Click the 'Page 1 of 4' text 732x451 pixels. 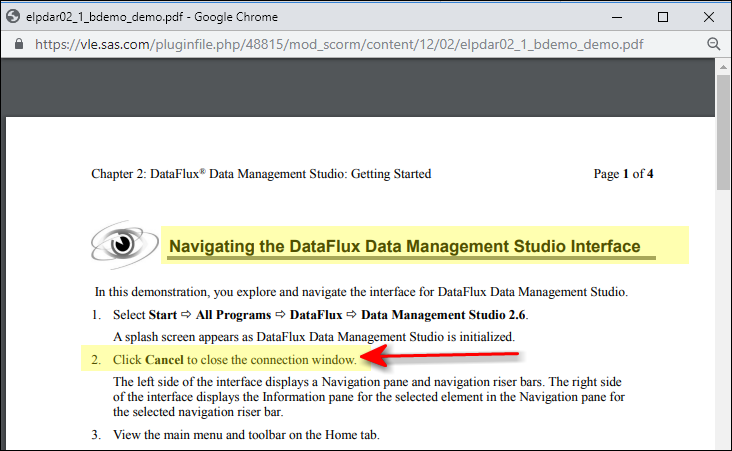(x=623, y=174)
